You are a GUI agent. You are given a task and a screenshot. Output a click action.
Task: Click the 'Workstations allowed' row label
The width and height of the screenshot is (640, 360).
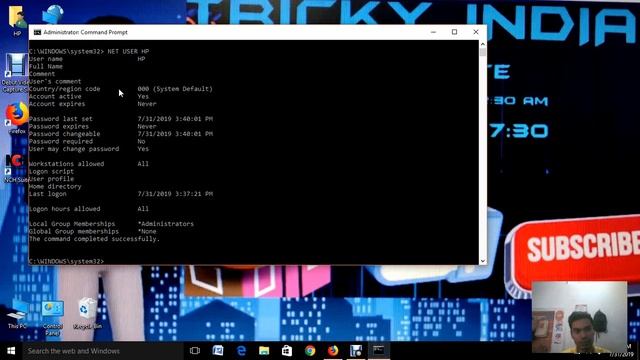tap(67, 164)
